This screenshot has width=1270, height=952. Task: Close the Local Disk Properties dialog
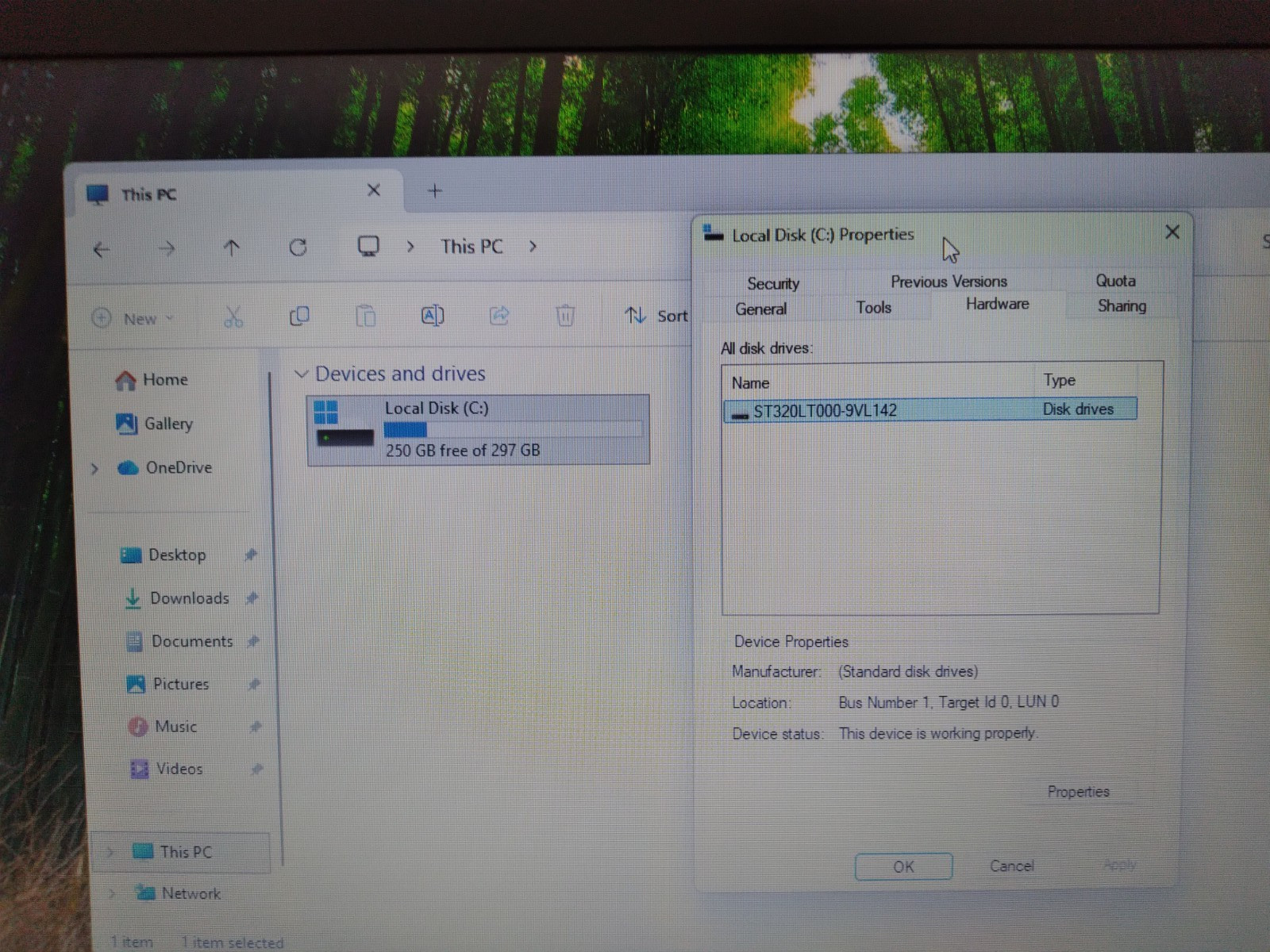(x=1172, y=232)
